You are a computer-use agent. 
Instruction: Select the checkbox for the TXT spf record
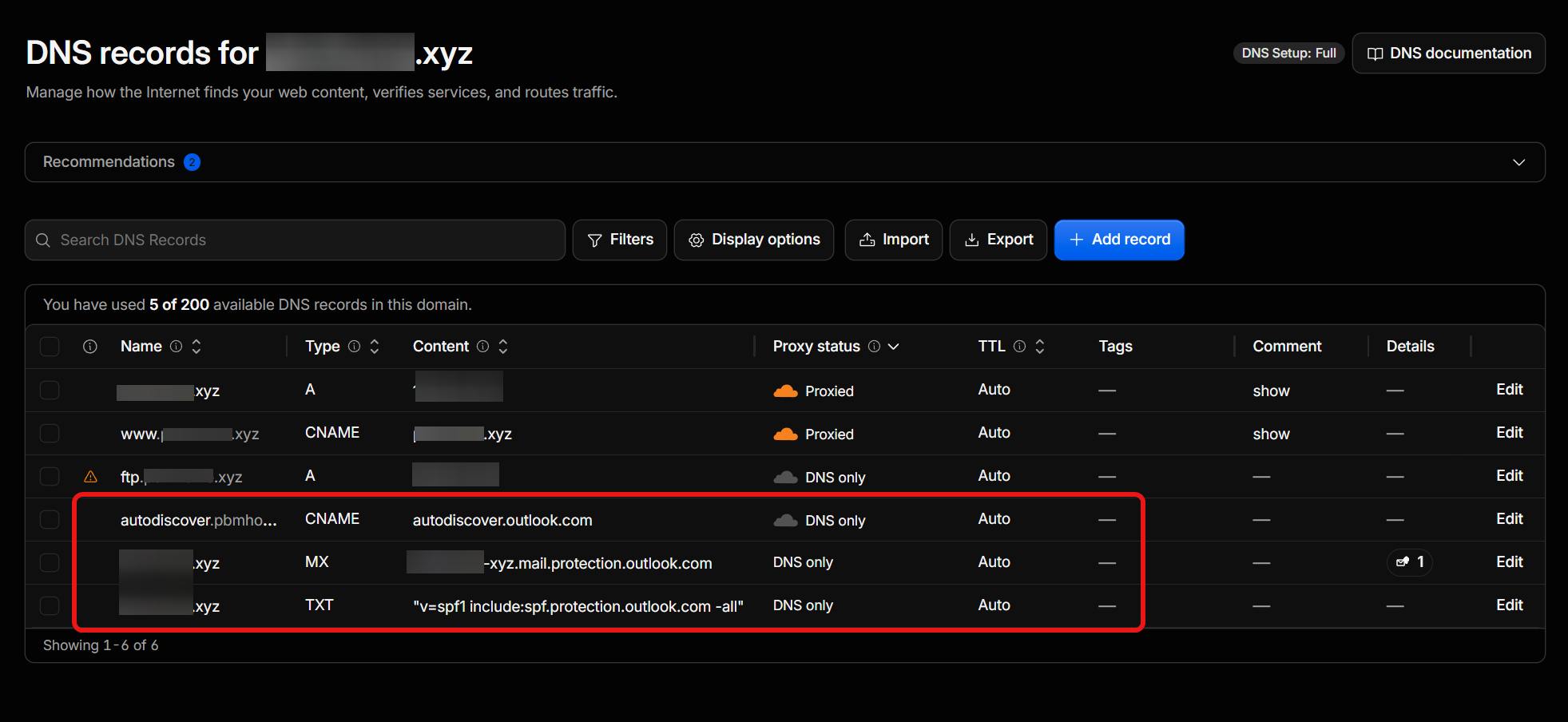pos(50,605)
